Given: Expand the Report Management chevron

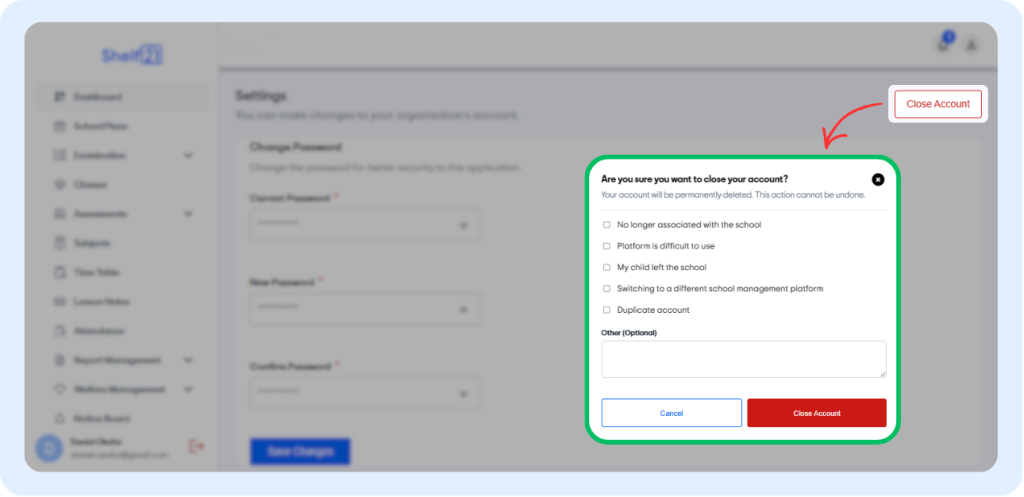Looking at the screenshot, I should 188,360.
